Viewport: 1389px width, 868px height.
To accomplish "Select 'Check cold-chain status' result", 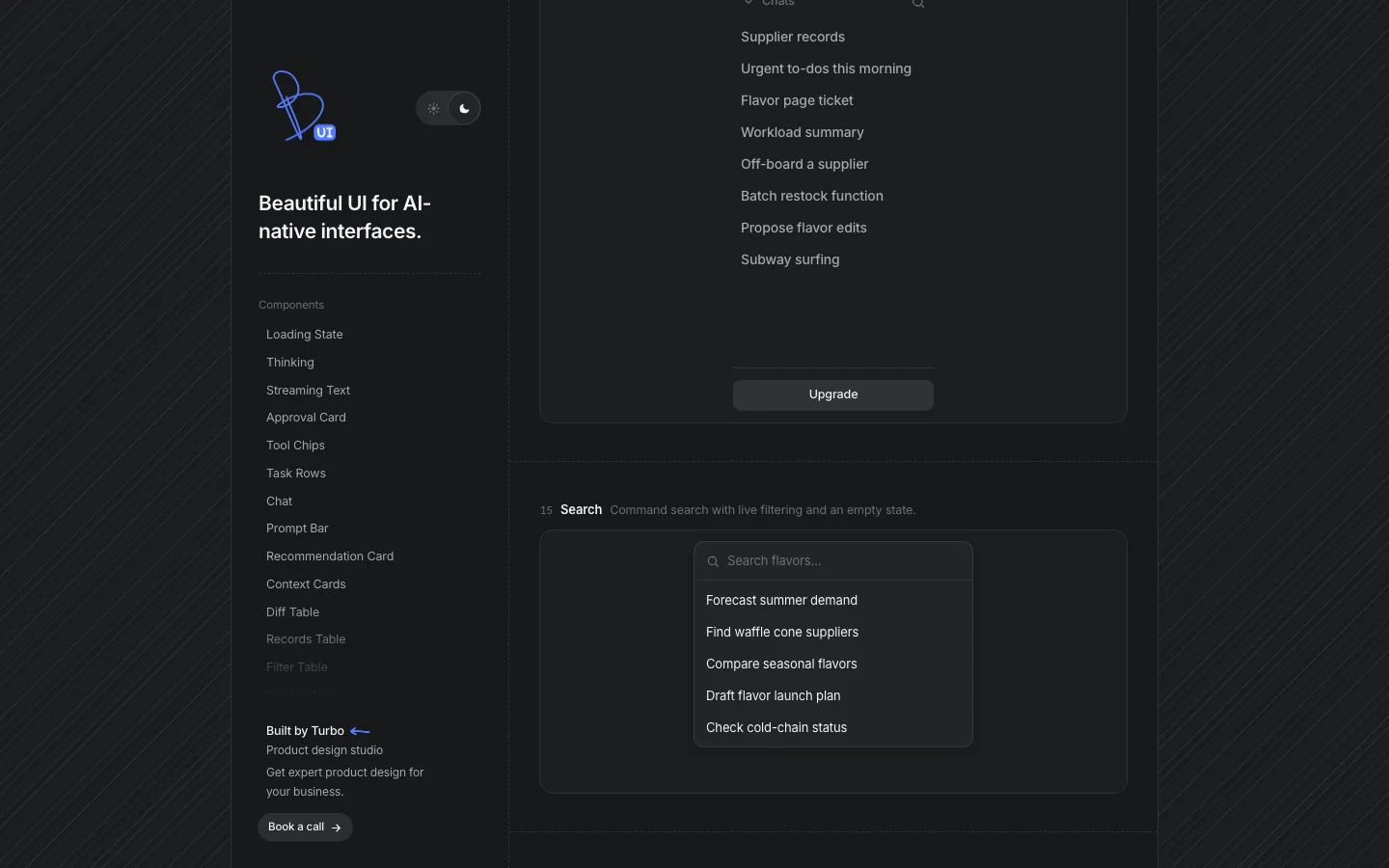I will click(833, 727).
